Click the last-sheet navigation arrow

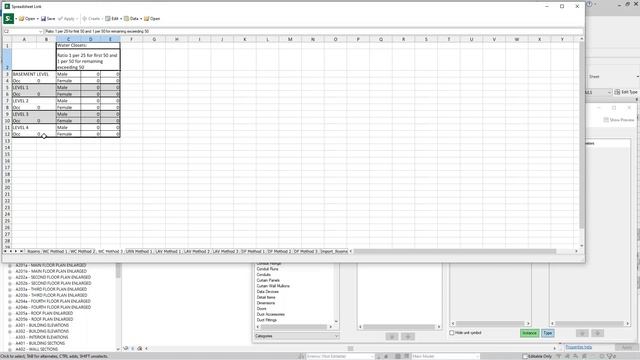point(21,251)
